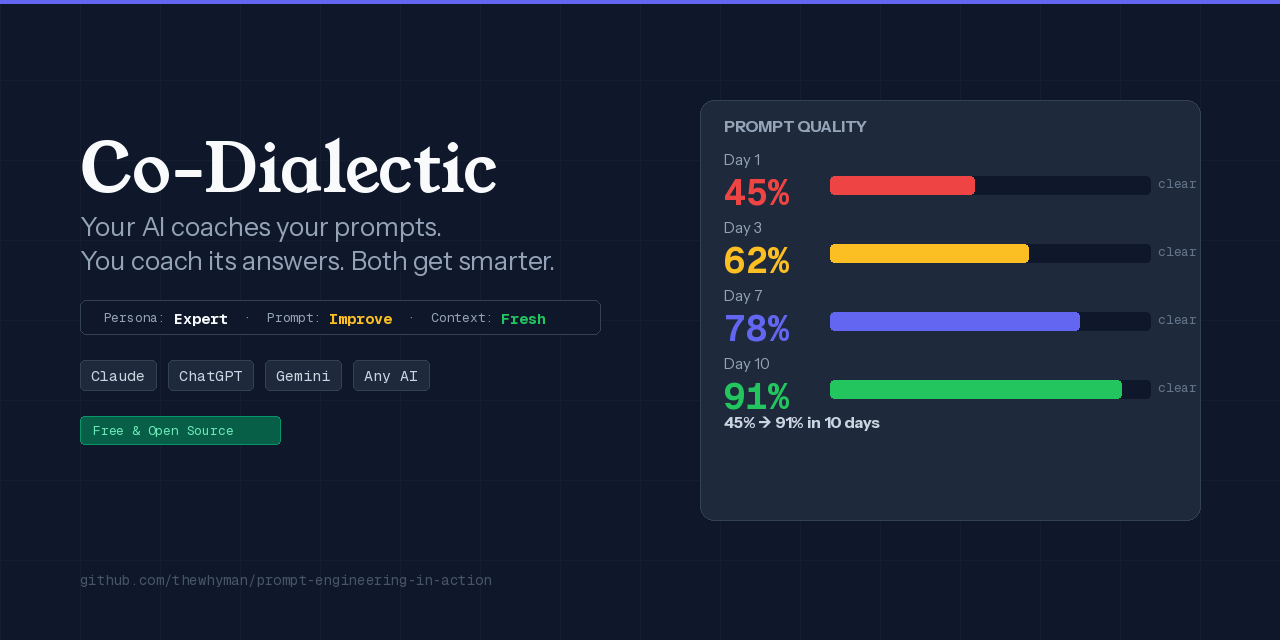Viewport: 1280px width, 640px height.
Task: Change the Prompt Improve setting
Action: click(360, 319)
